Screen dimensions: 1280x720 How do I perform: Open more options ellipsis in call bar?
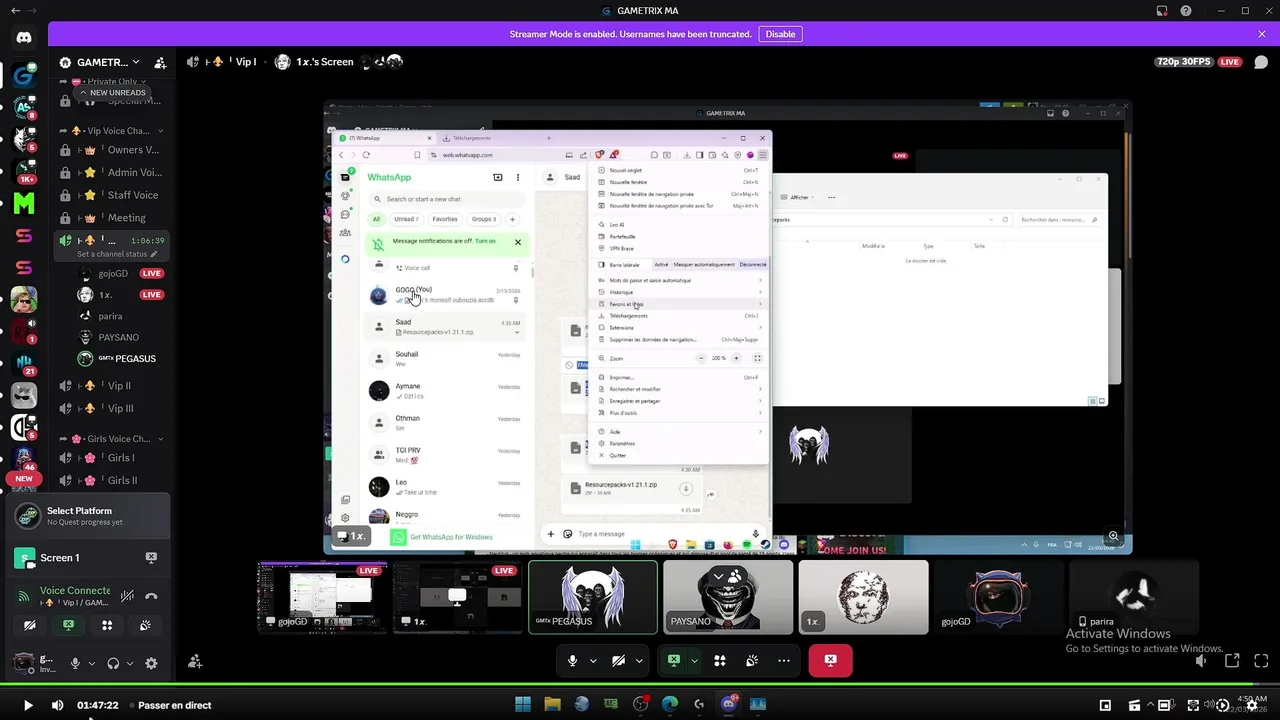(784, 660)
